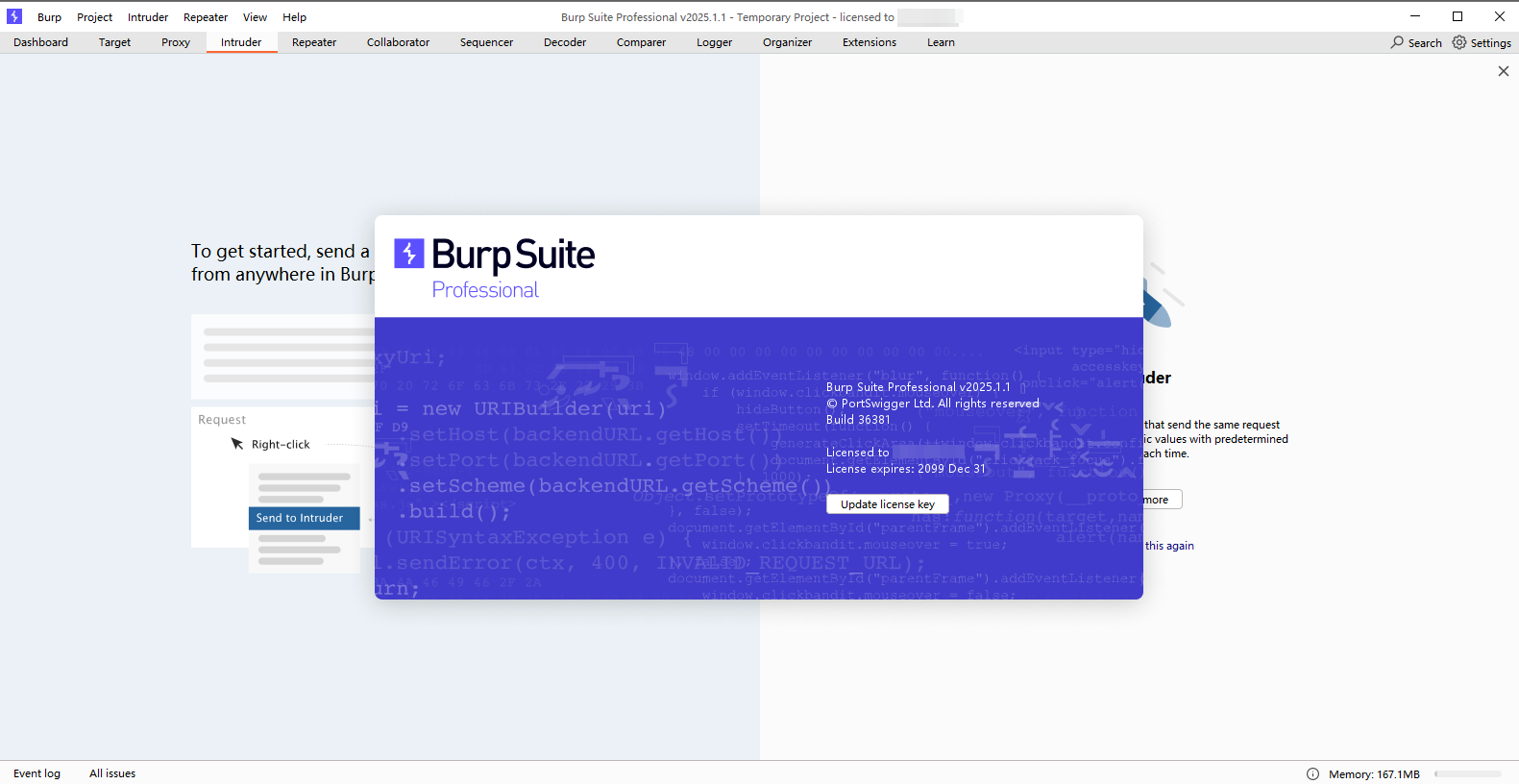The width and height of the screenshot is (1519, 784).
Task: Click the Settings label in top bar
Action: click(1490, 43)
